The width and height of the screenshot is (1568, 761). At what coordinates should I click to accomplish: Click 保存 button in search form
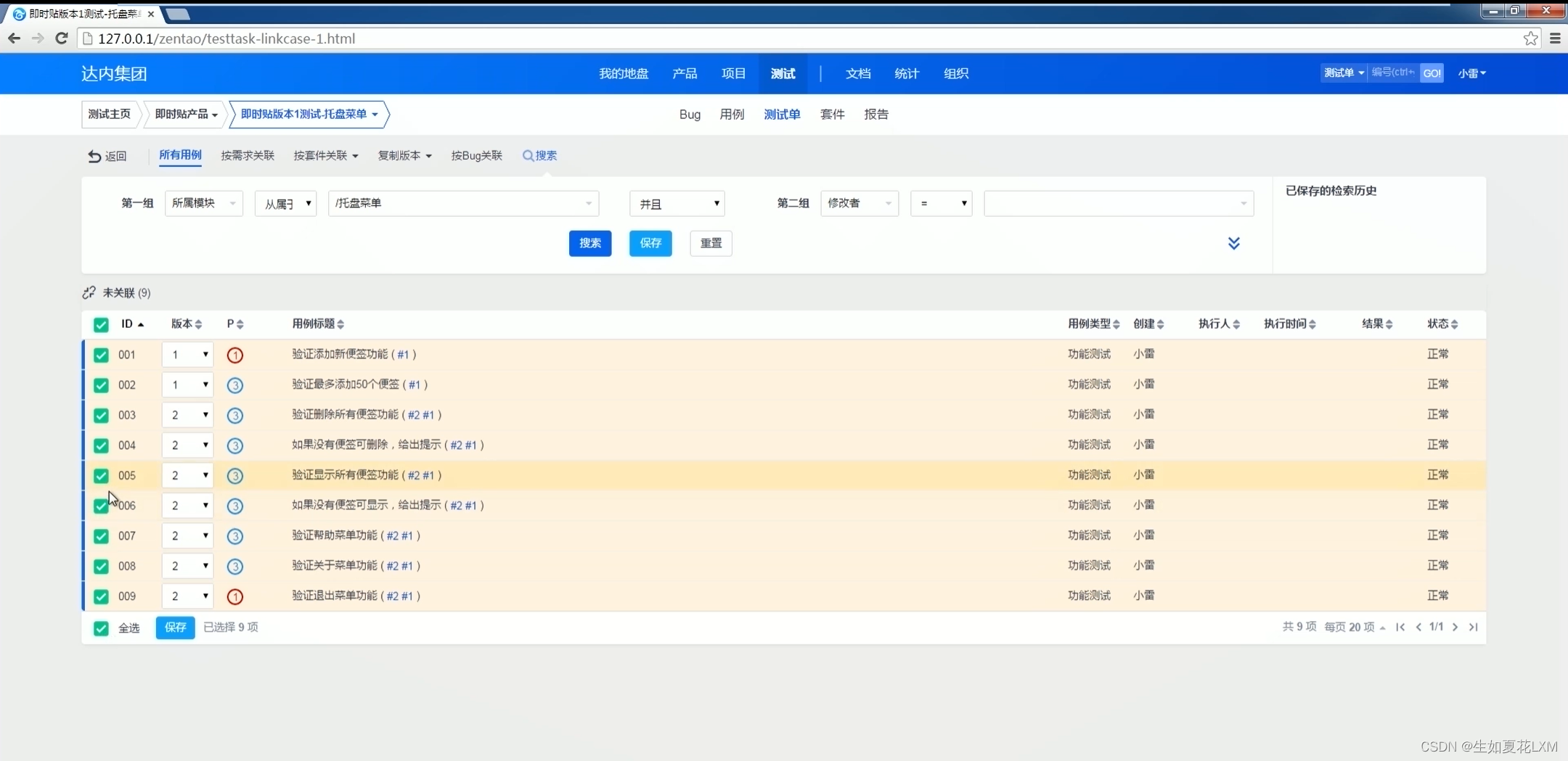click(x=650, y=243)
